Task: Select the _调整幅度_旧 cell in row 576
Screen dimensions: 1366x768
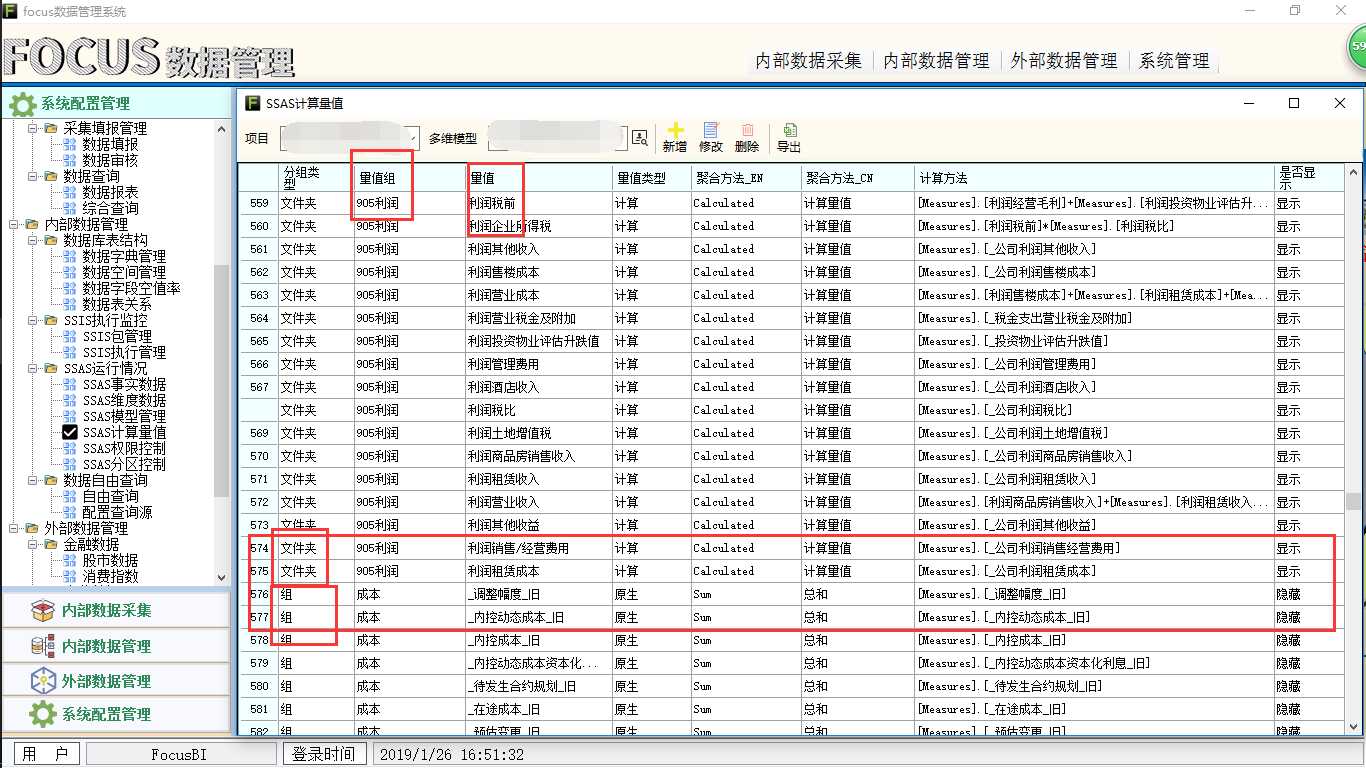Action: [x=539, y=594]
